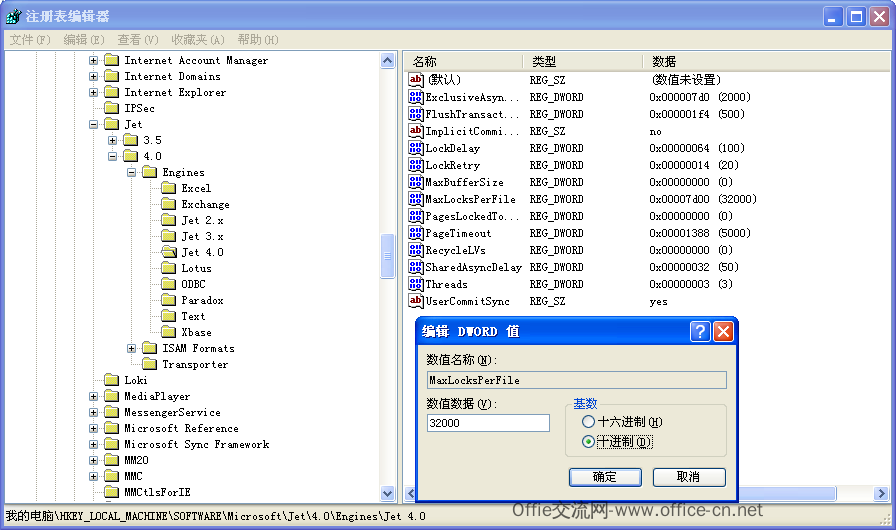This screenshot has width=896, height=530.
Task: Click the LockDelay DWORD value icon
Action: click(x=415, y=148)
